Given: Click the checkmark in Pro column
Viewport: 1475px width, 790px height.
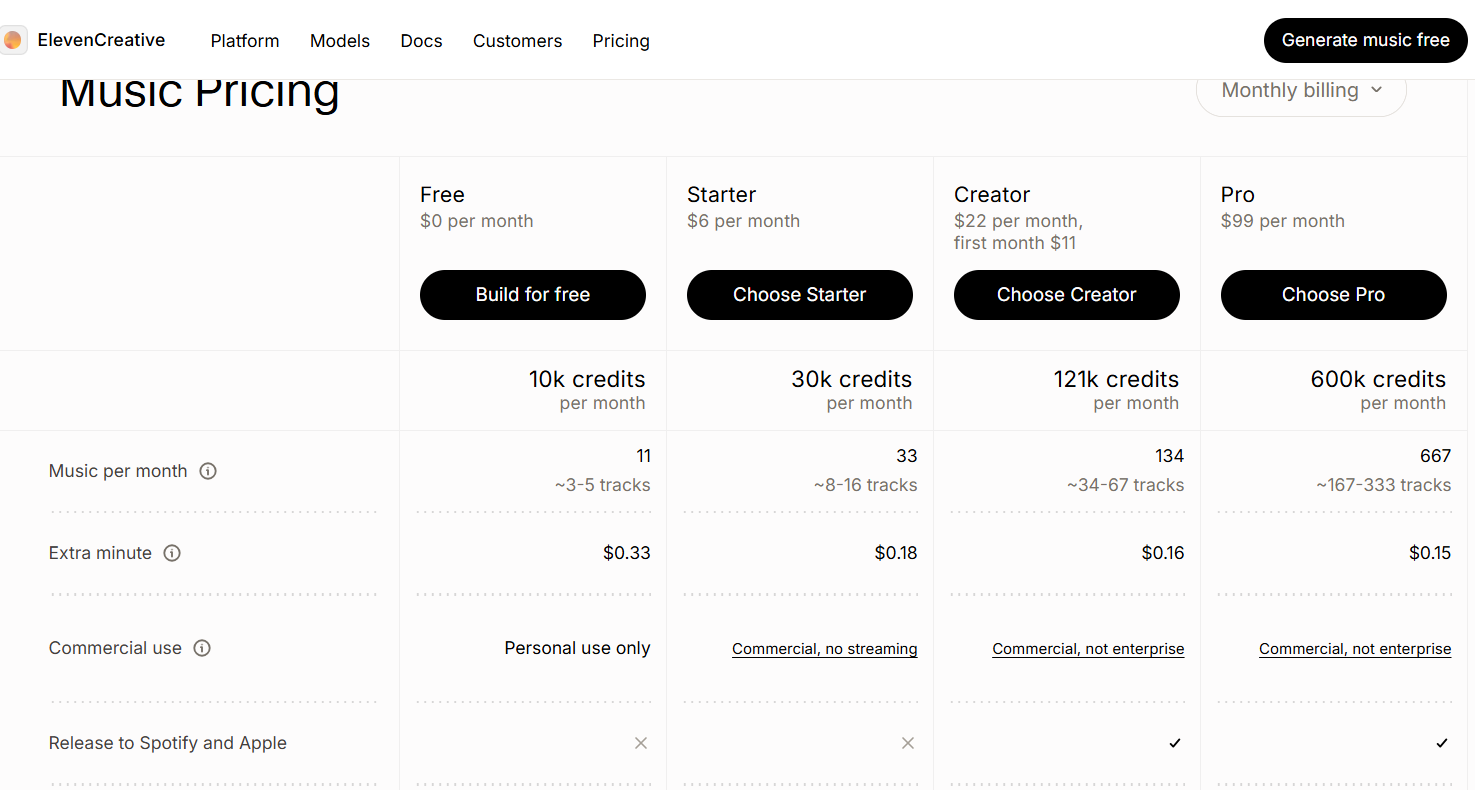Looking at the screenshot, I should tap(1442, 743).
